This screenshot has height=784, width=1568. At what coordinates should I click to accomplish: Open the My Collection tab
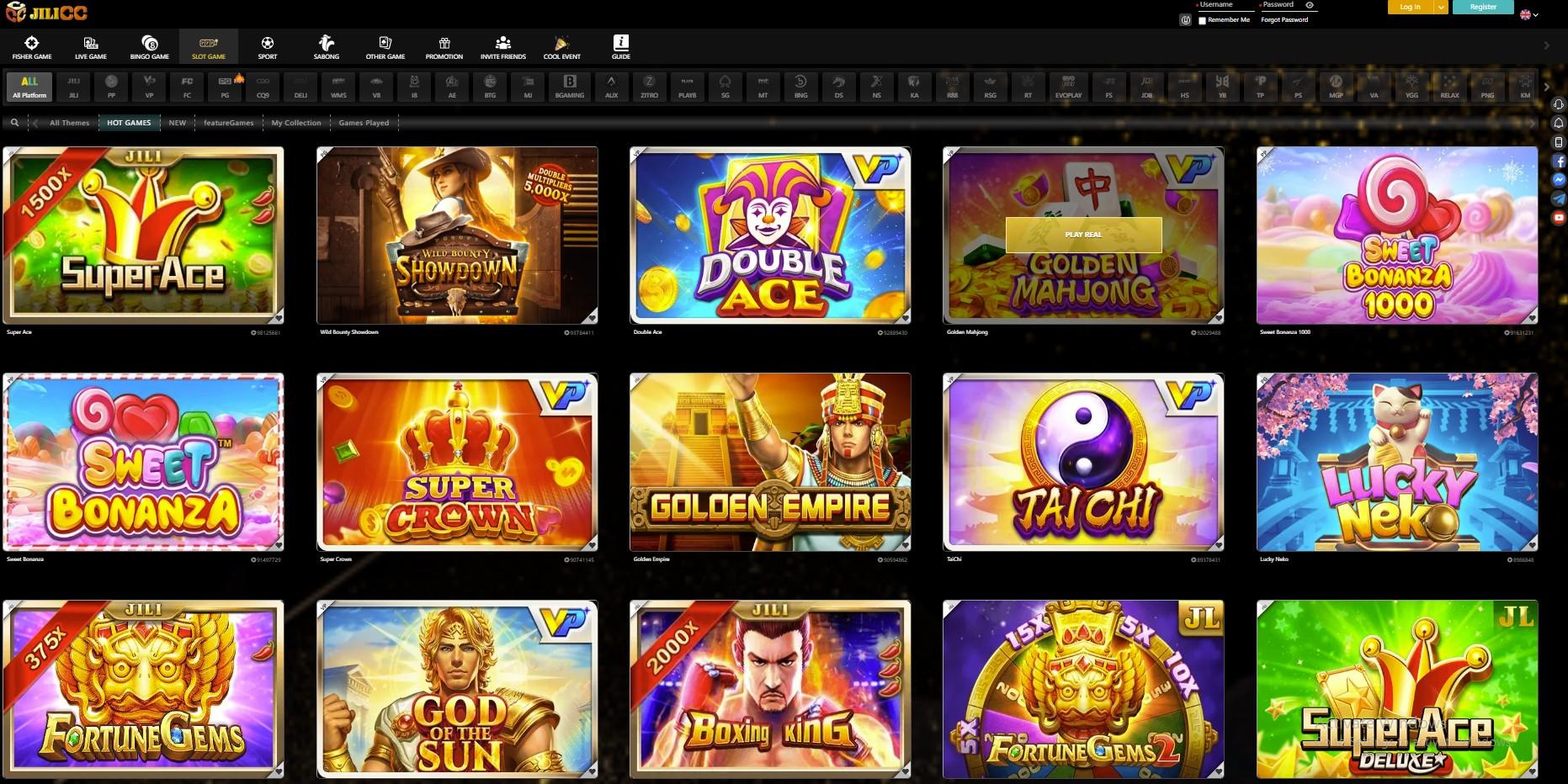click(296, 123)
